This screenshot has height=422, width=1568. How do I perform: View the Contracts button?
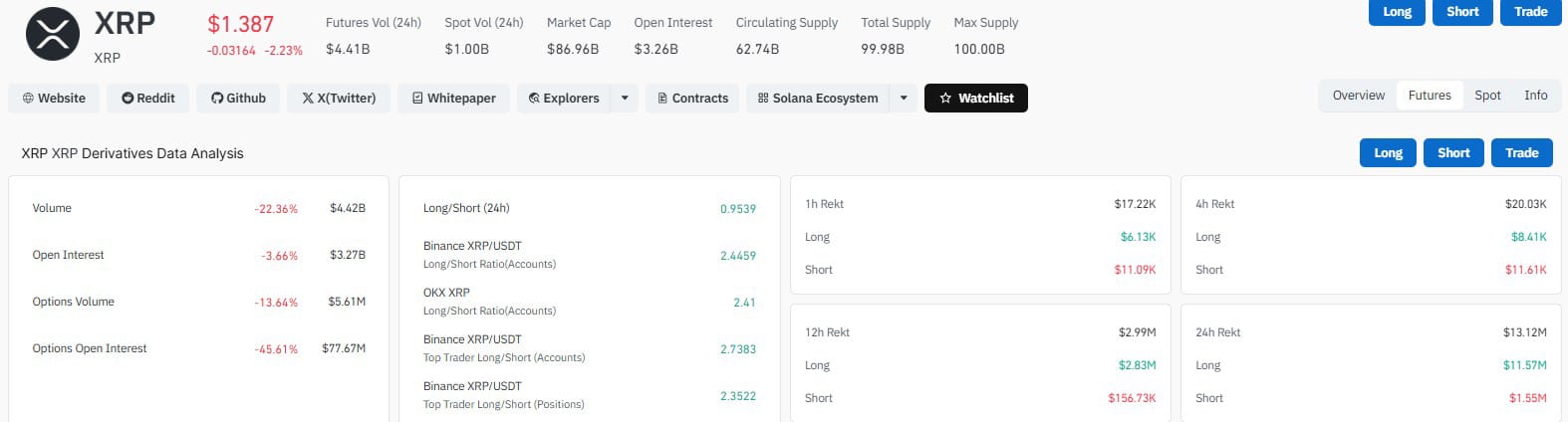(692, 98)
